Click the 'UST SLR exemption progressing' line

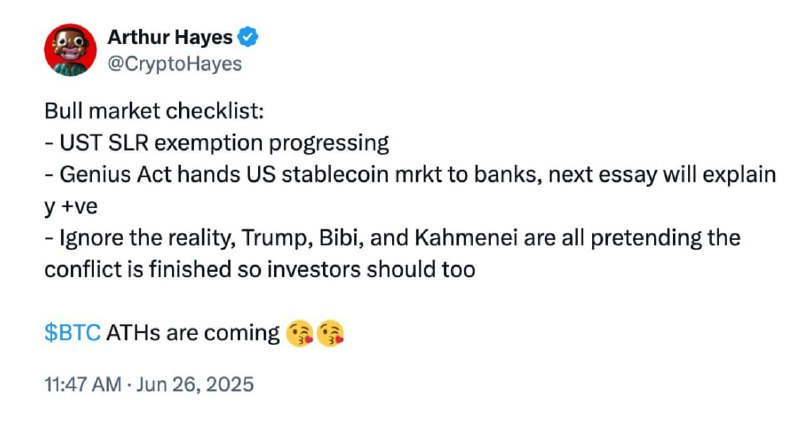(x=217, y=143)
